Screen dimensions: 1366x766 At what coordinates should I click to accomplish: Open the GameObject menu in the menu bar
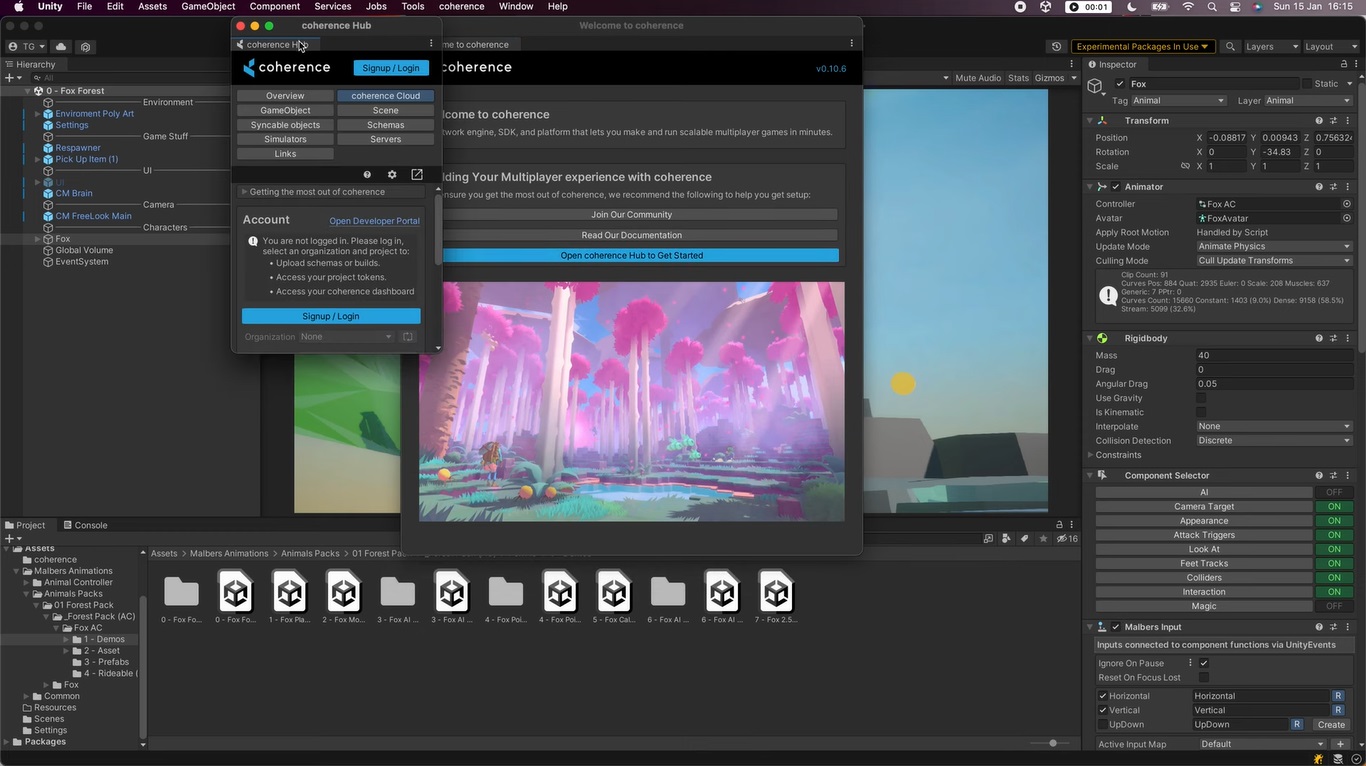pyautogui.click(x=208, y=6)
